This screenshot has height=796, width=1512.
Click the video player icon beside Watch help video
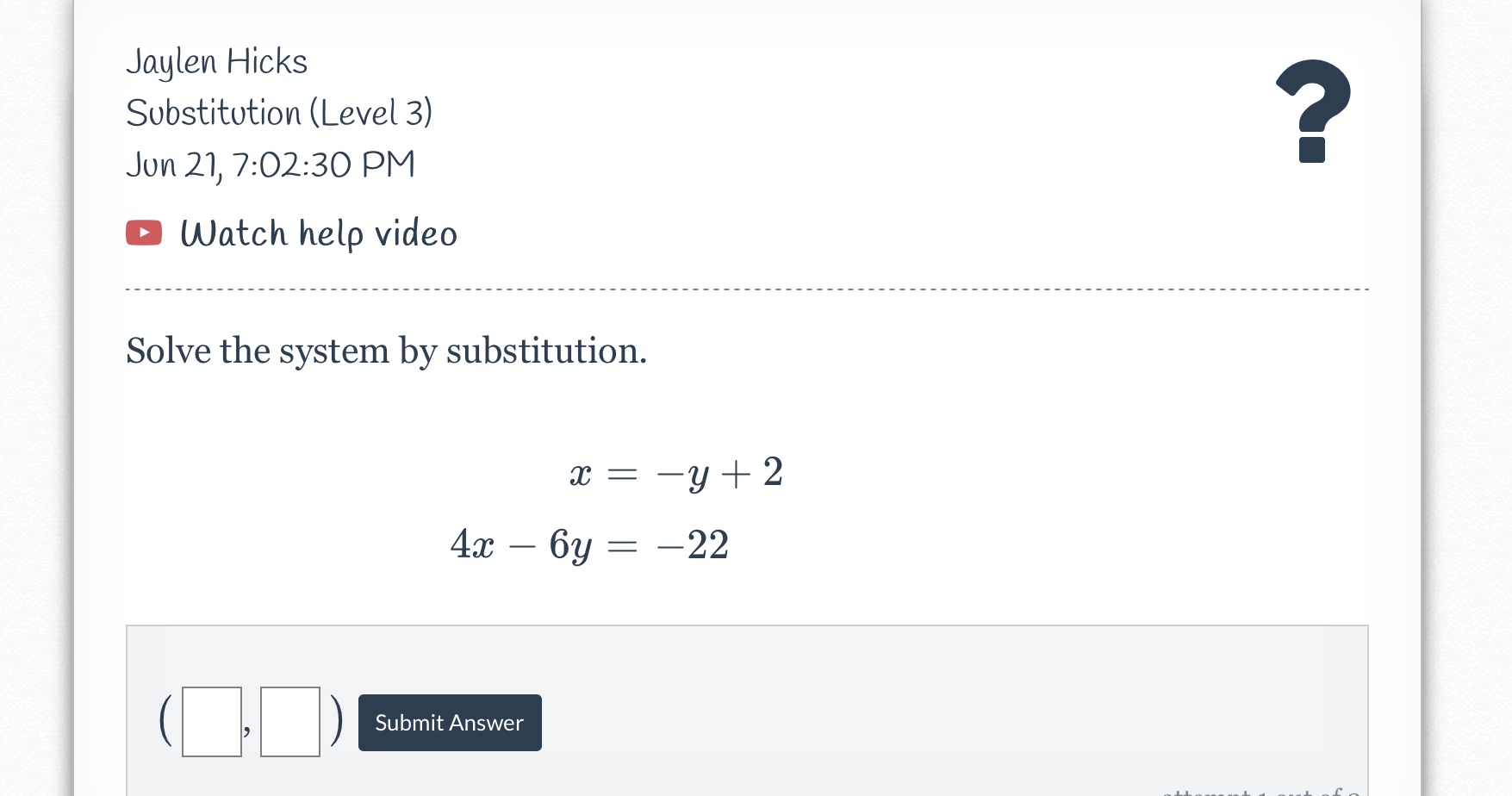143,233
